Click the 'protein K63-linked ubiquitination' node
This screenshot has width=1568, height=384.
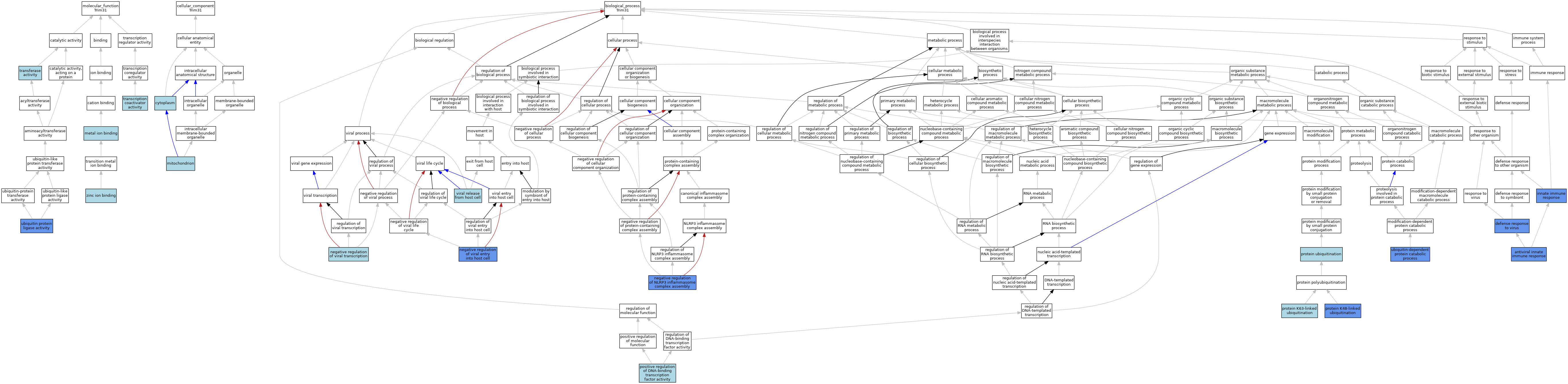[x=1299, y=311]
